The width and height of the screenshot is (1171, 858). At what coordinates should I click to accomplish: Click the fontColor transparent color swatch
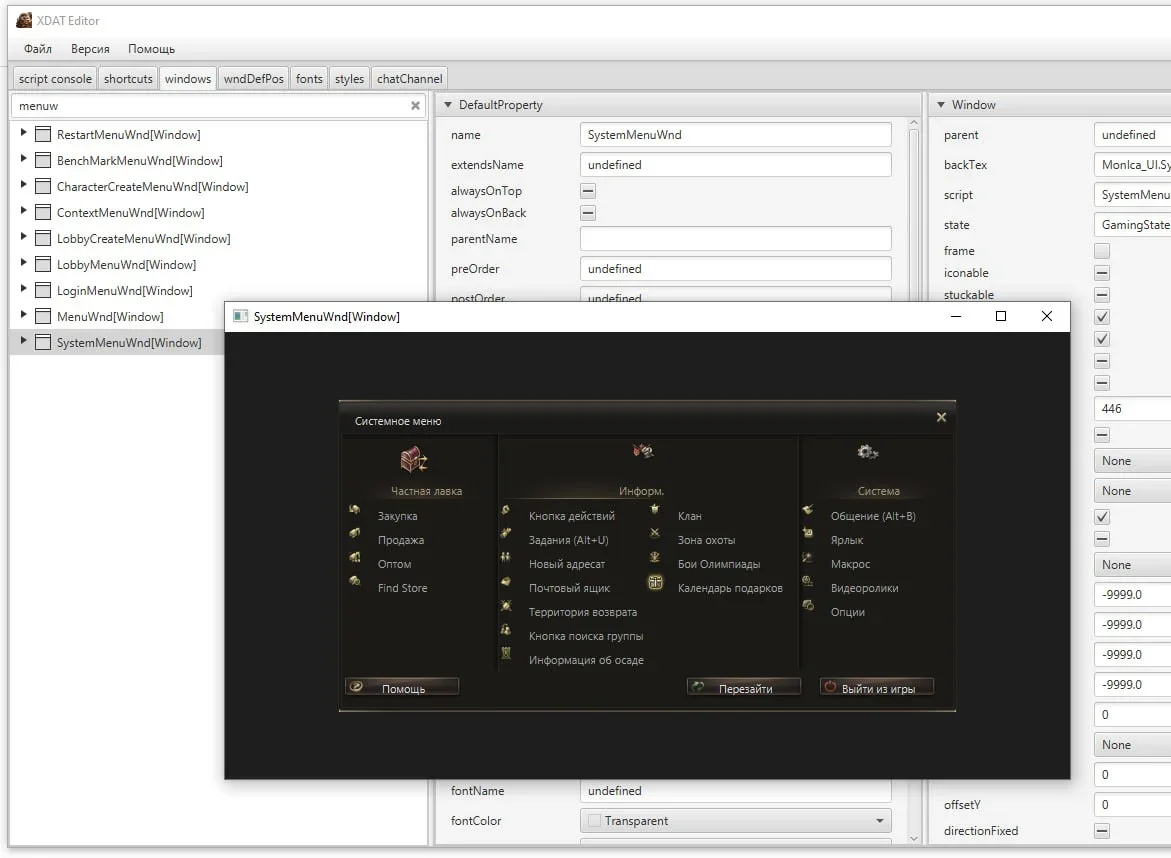(594, 821)
